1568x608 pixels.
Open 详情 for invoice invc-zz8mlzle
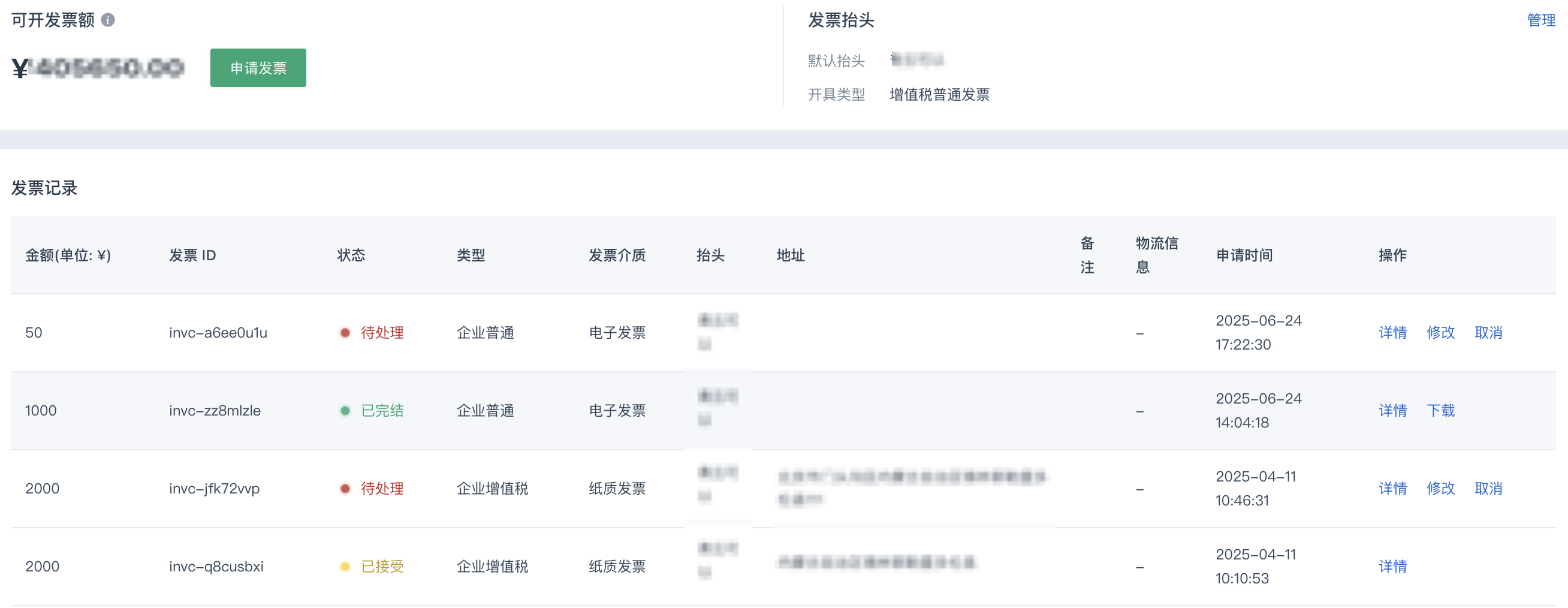point(1392,411)
